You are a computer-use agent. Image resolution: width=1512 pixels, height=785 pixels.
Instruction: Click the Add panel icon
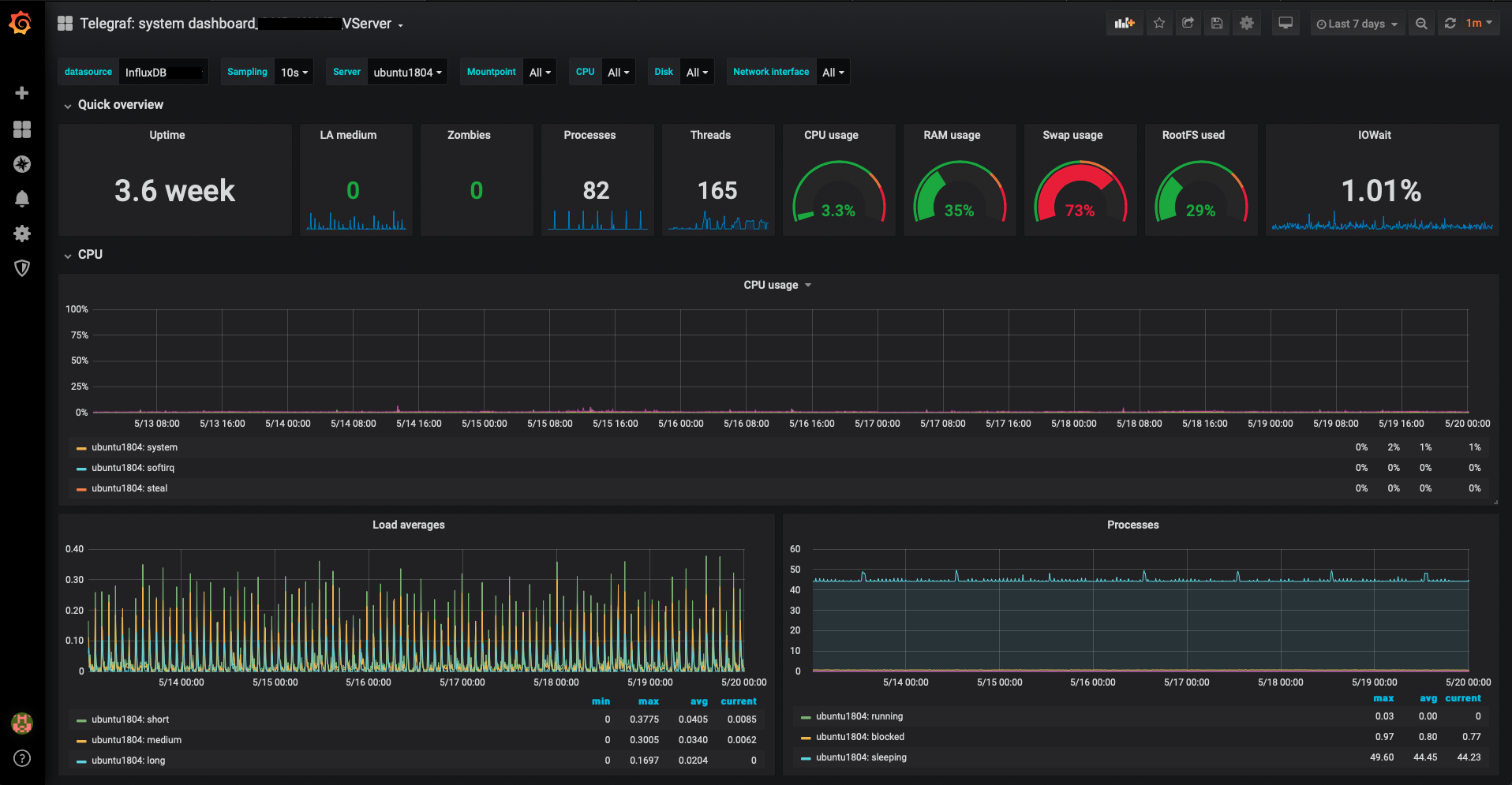(1125, 24)
